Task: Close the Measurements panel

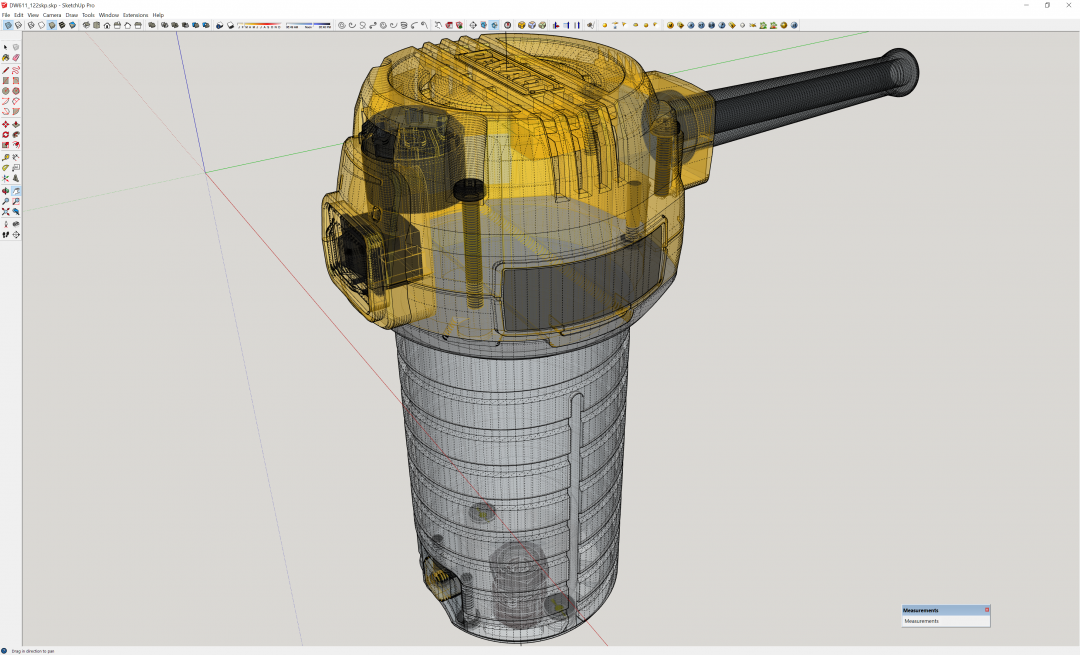Action: pos(986,610)
